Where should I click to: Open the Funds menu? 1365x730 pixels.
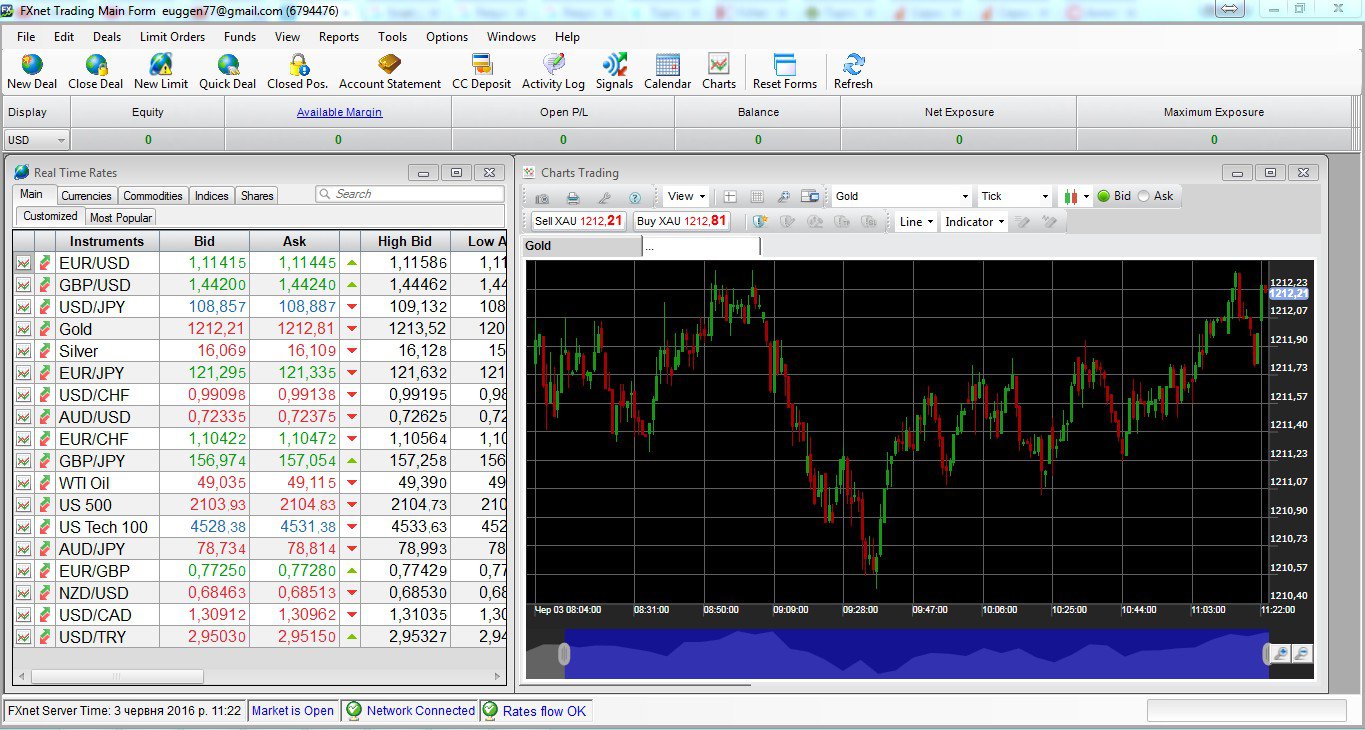click(x=240, y=37)
